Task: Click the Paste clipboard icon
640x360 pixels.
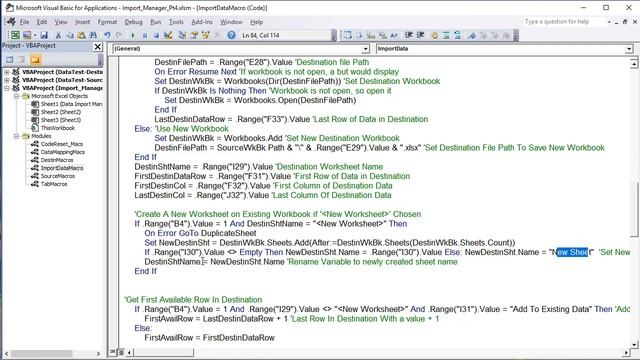Action: [81, 35]
